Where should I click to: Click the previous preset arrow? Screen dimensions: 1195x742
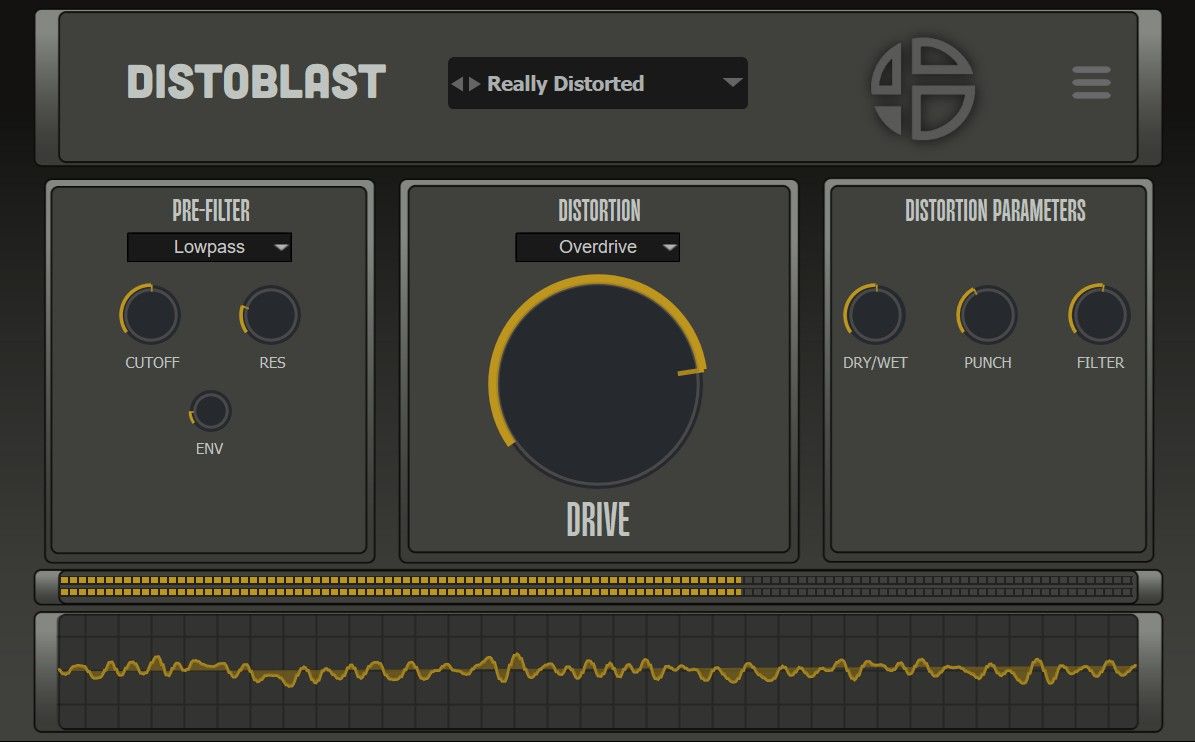(459, 84)
